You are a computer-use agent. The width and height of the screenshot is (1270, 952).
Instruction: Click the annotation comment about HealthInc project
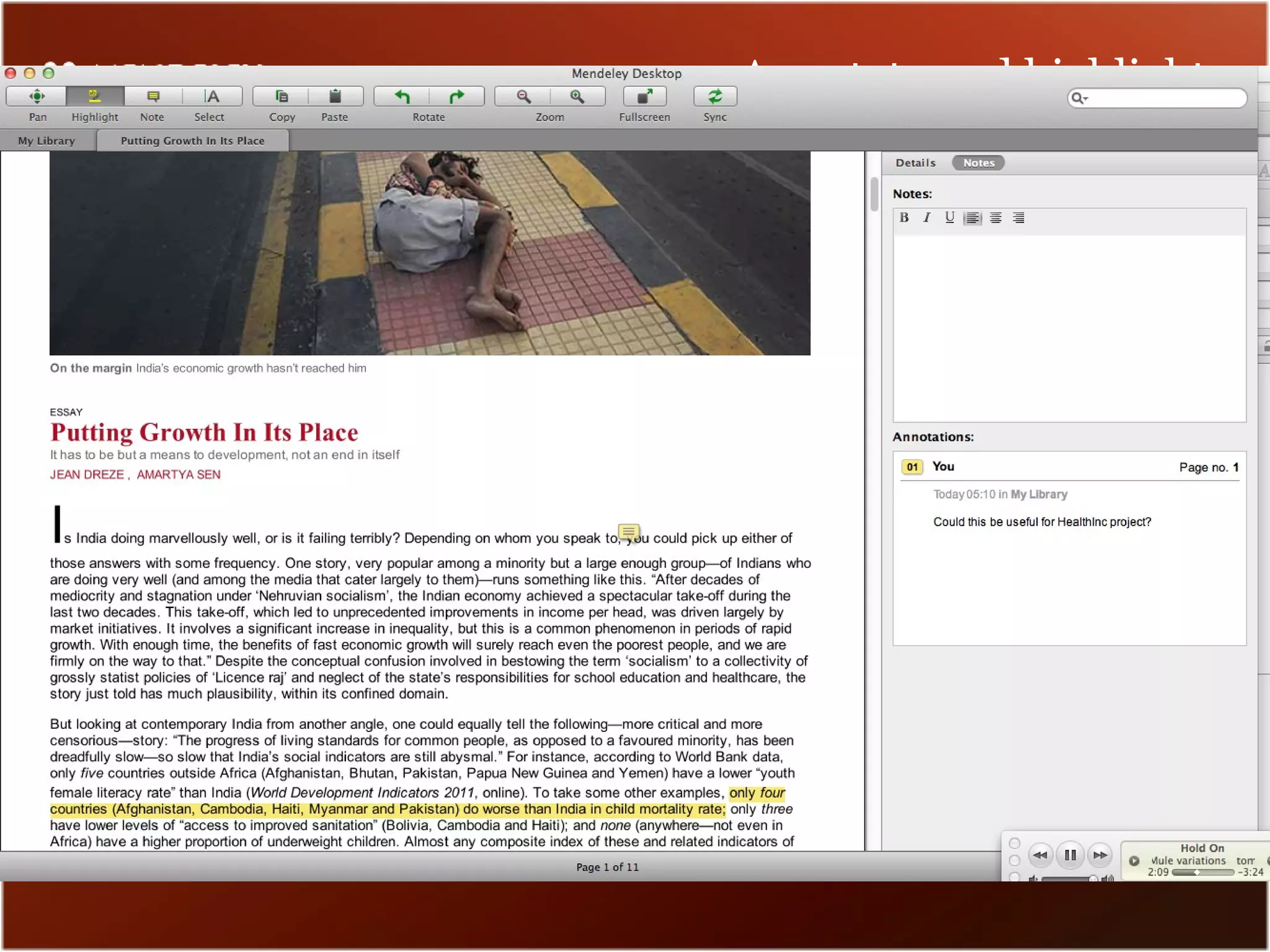pos(1042,522)
